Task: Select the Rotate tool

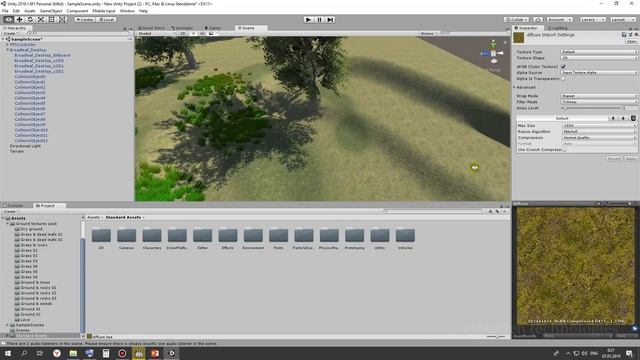Action: coord(30,20)
